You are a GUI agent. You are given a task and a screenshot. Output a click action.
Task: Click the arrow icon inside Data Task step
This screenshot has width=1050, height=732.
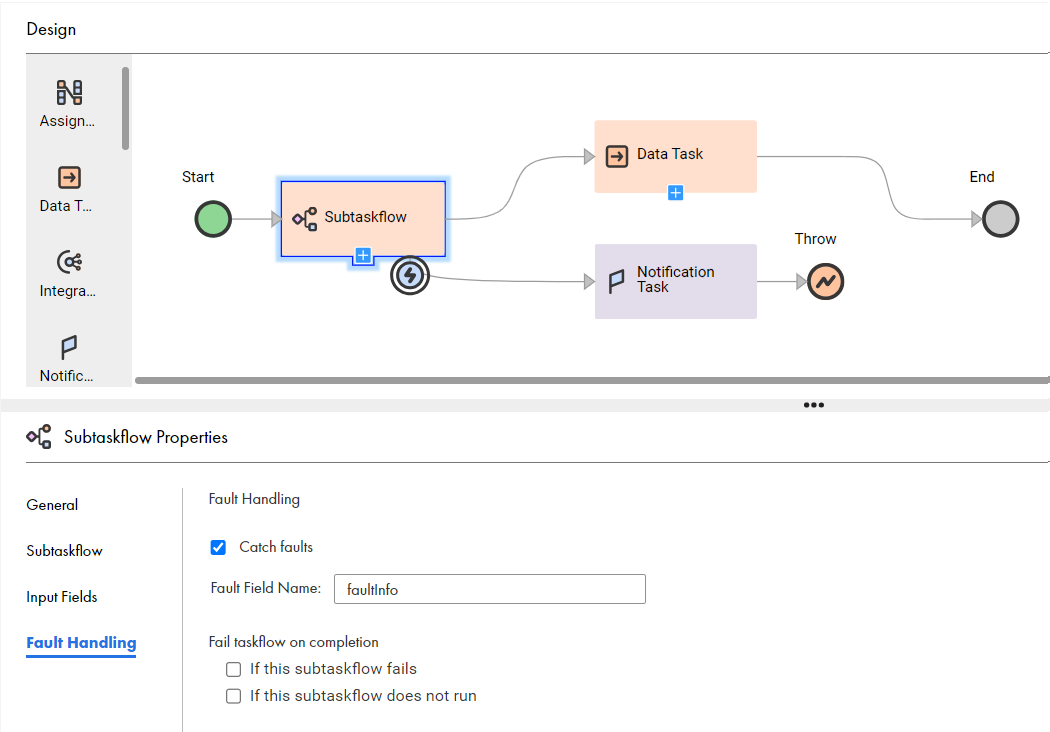(617, 156)
